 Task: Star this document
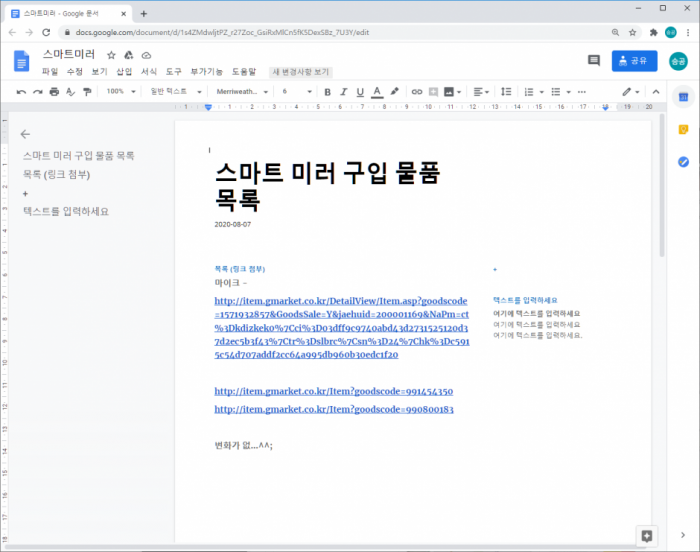[x=111, y=55]
